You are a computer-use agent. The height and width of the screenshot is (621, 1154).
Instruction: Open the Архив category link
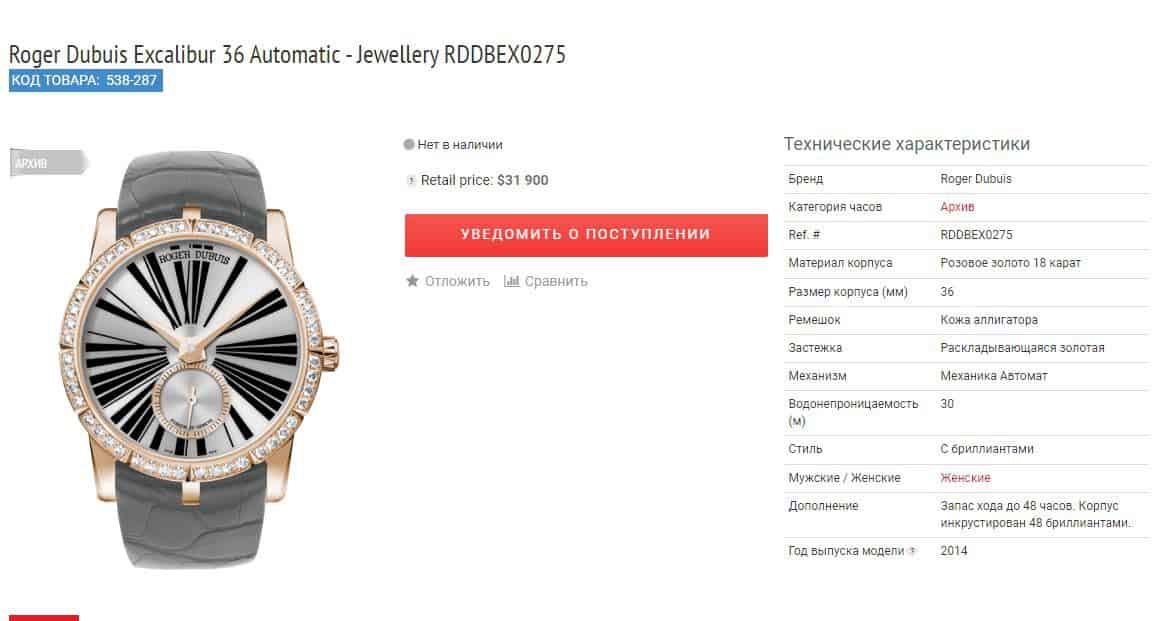click(957, 207)
